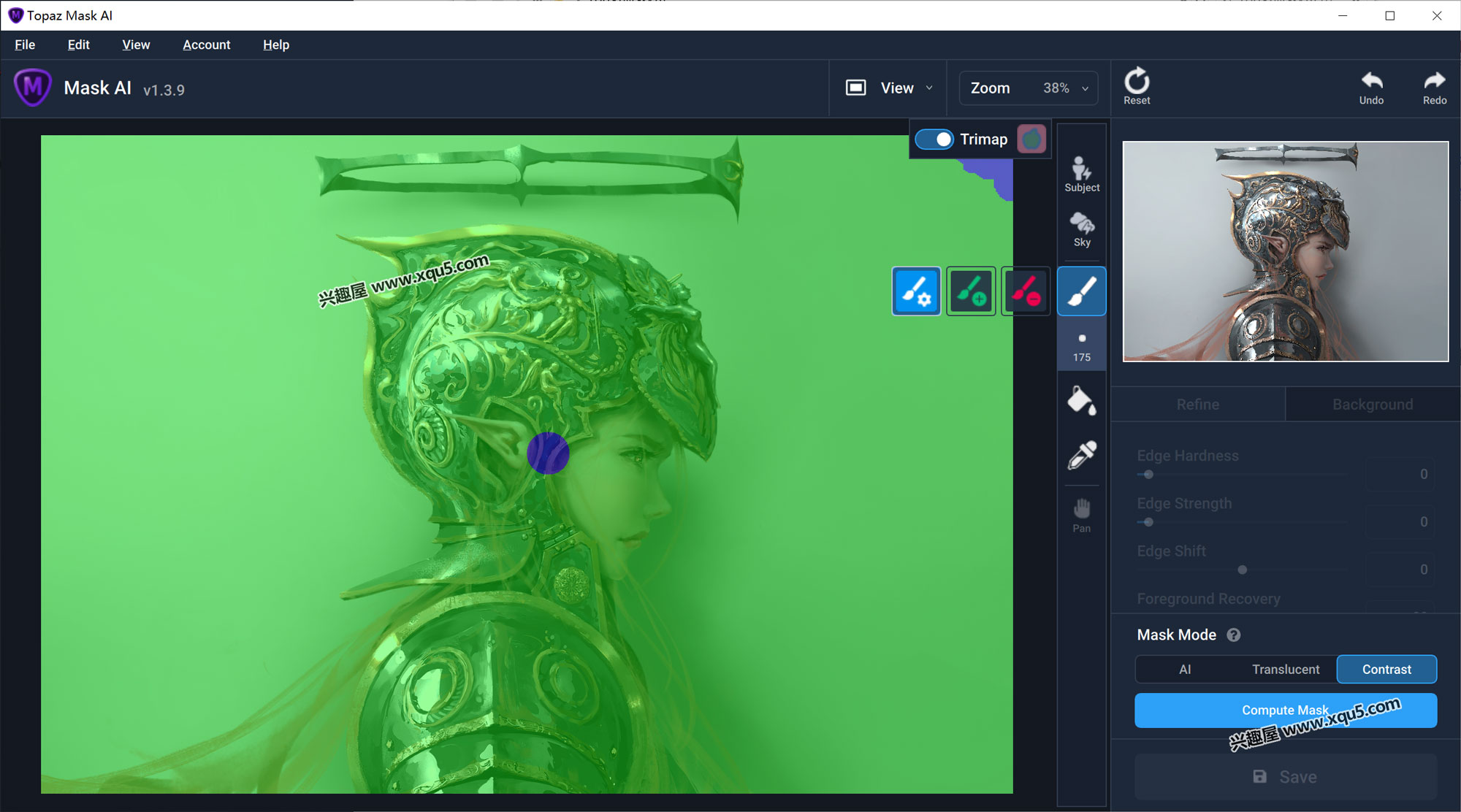The width and height of the screenshot is (1461, 812).
Task: Select the eyedropper color tool
Action: click(x=1081, y=455)
